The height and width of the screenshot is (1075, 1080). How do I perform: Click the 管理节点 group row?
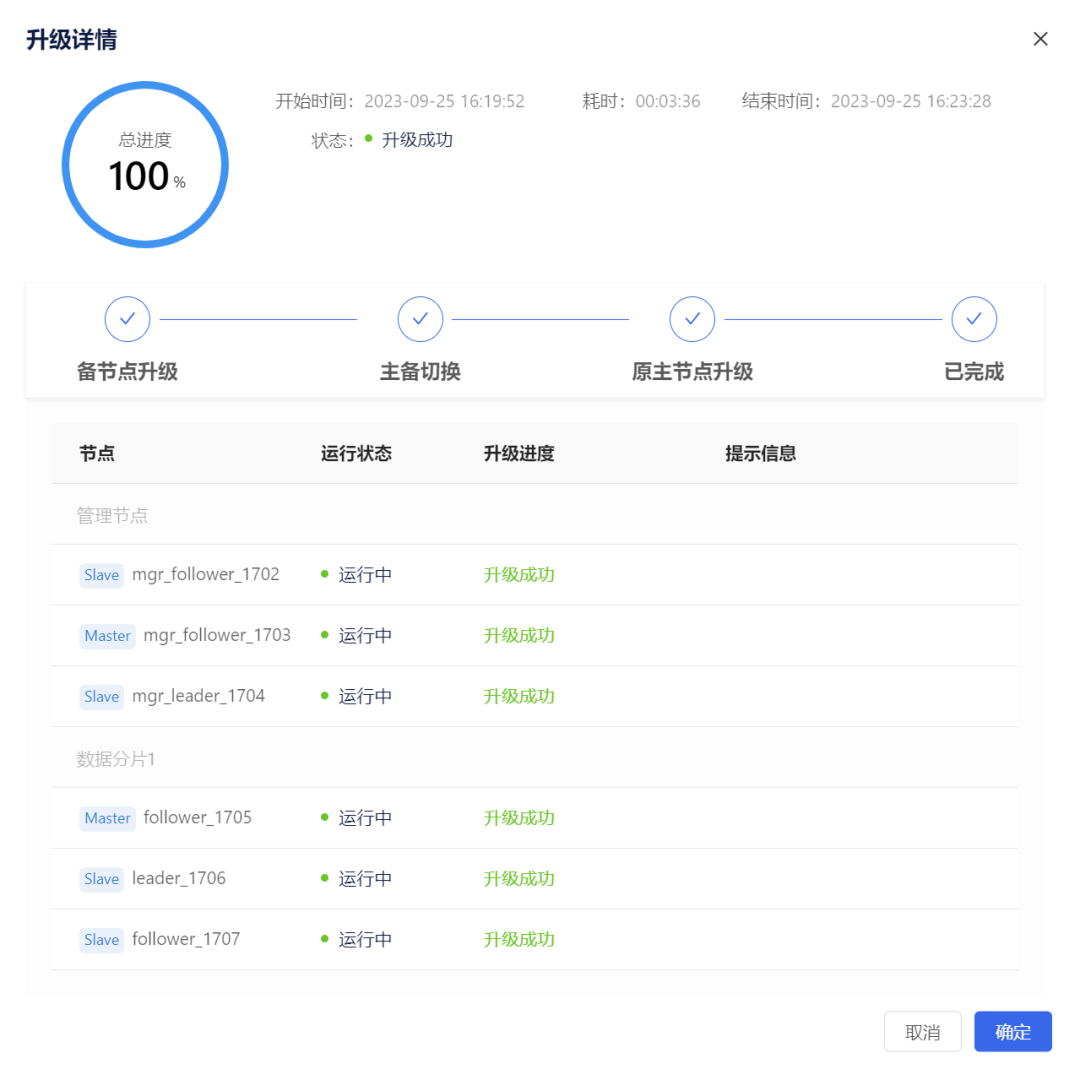pyautogui.click(x=534, y=514)
